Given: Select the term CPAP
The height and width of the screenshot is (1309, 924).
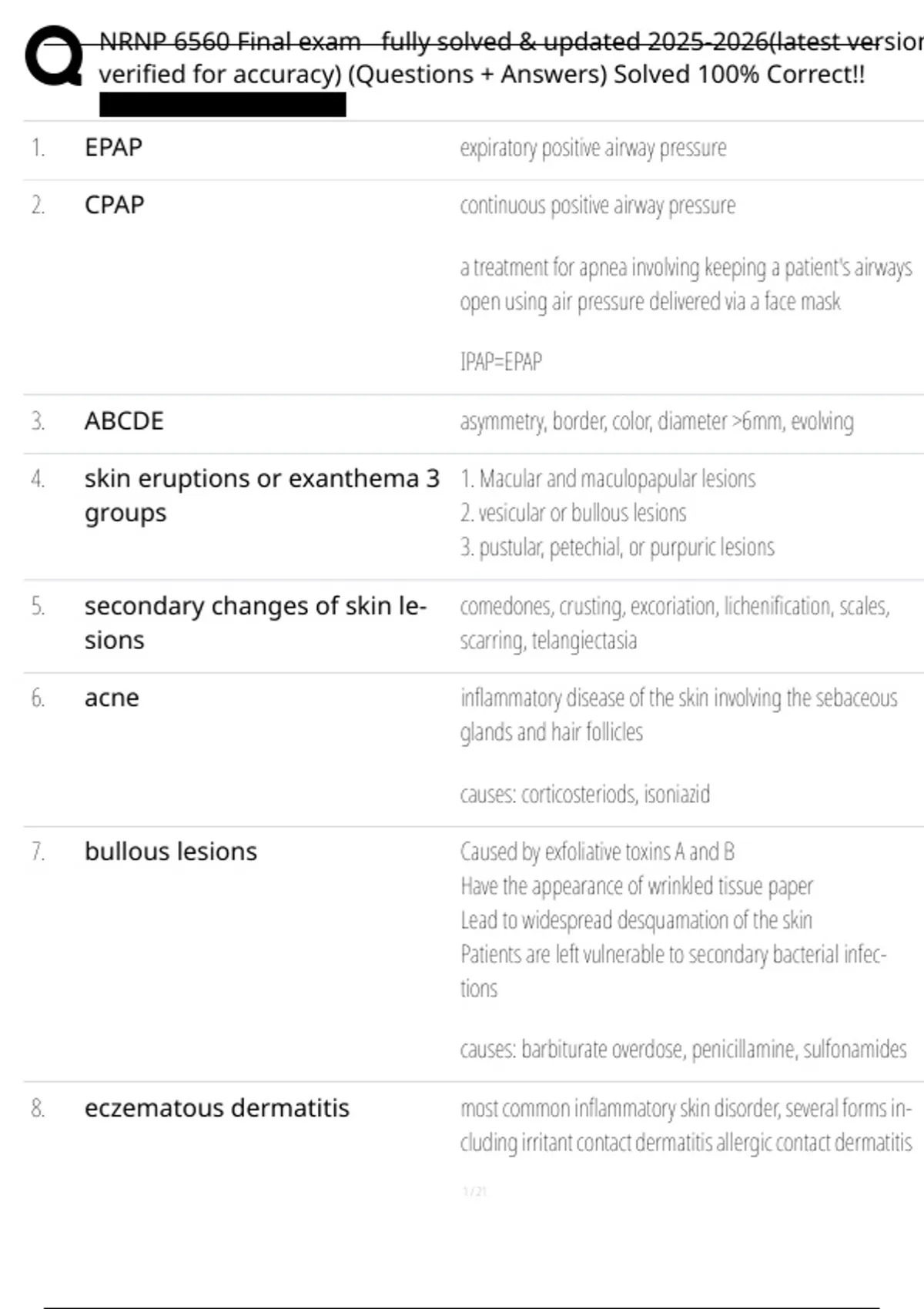Looking at the screenshot, I should click(x=115, y=205).
